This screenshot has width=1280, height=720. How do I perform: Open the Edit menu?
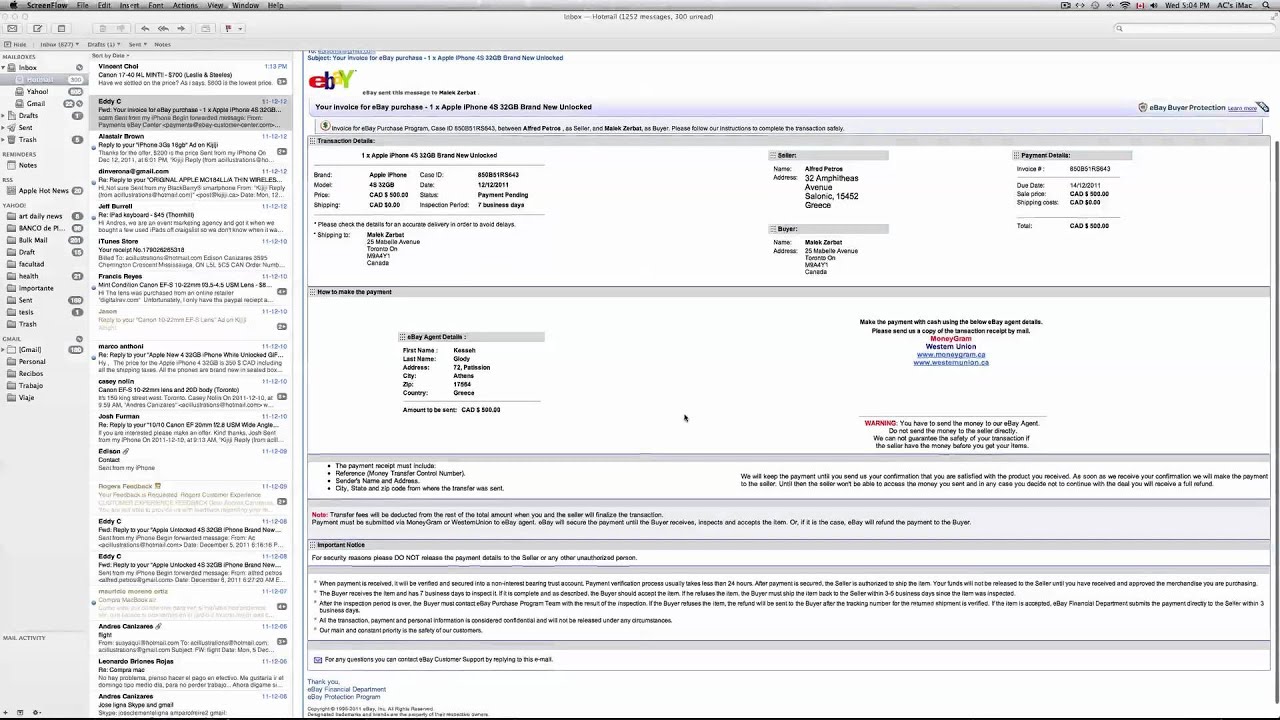[x=104, y=5]
